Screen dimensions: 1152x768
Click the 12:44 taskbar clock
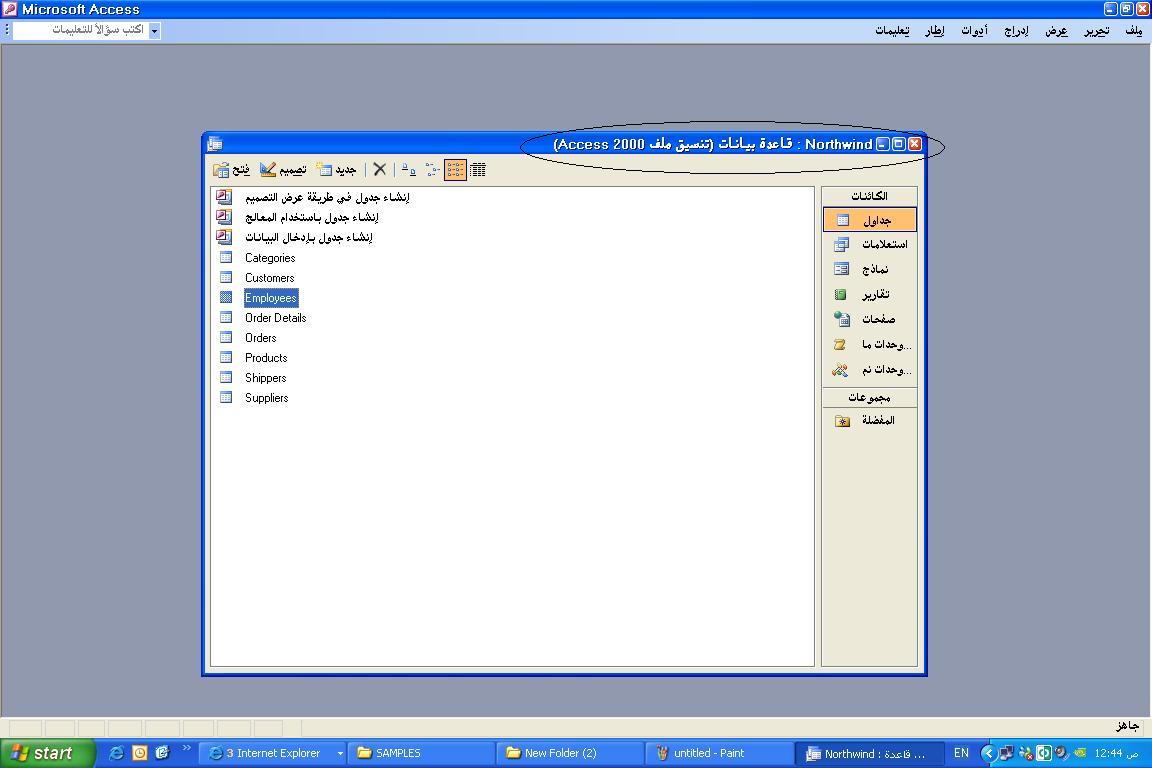1116,753
